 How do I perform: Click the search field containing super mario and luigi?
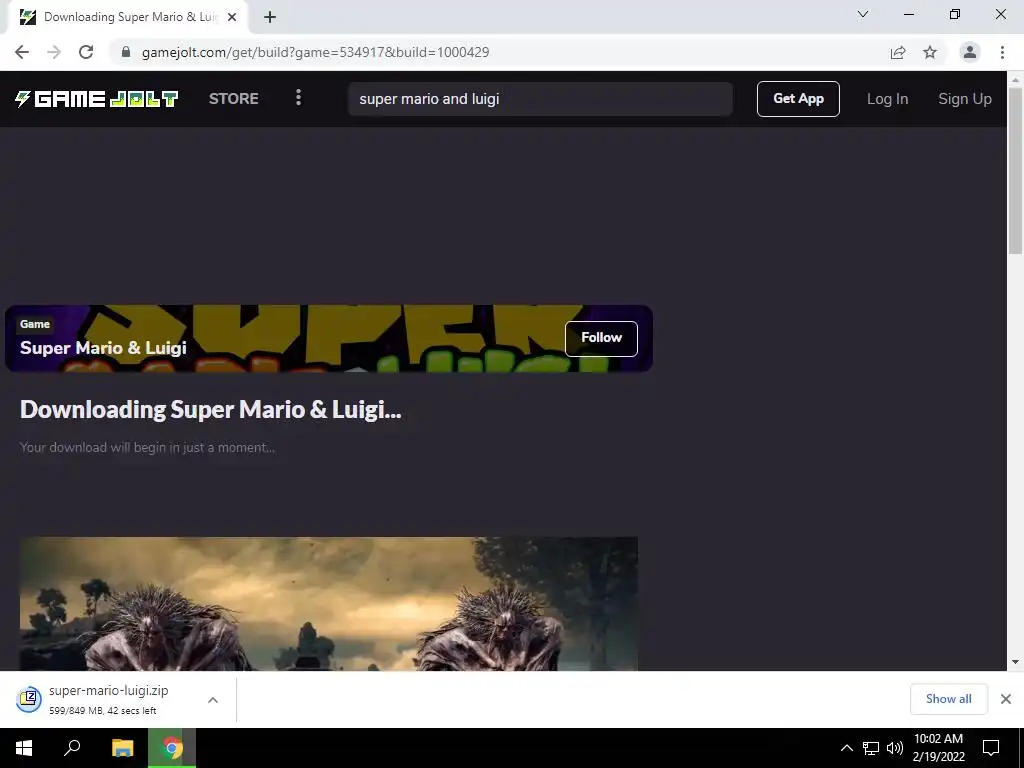(x=540, y=99)
